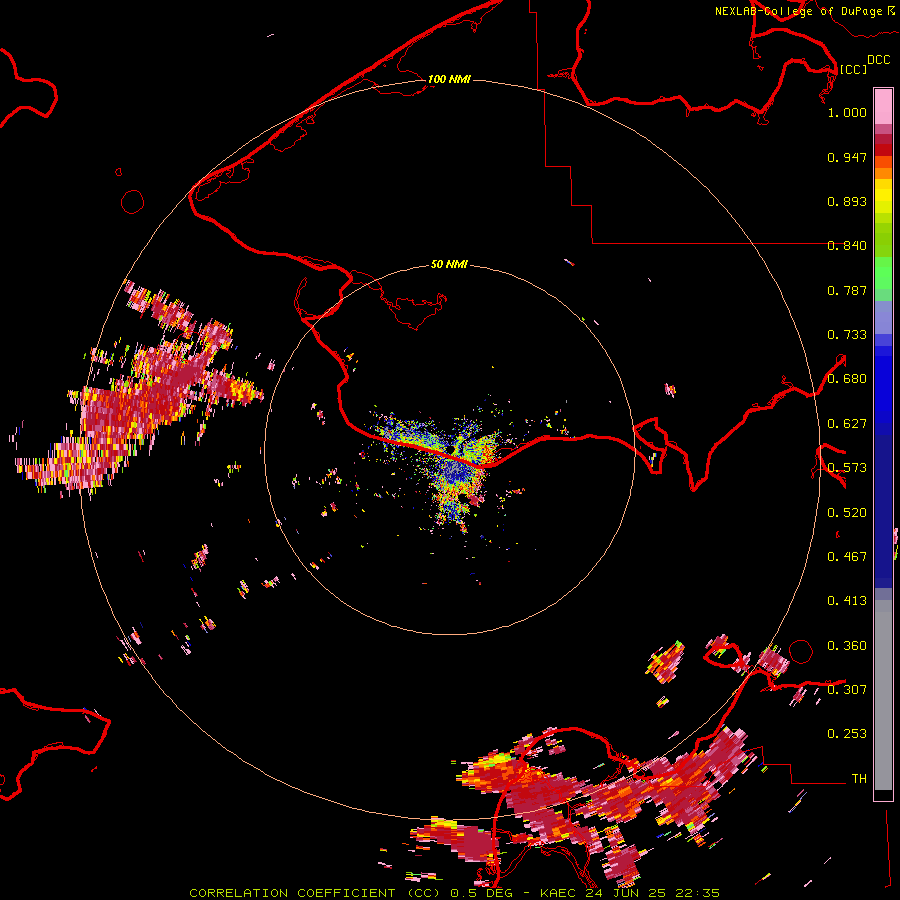This screenshot has width=900, height=900.
Task: Click the 24 JUN 25 22:35 timestamp
Action: 653,893
